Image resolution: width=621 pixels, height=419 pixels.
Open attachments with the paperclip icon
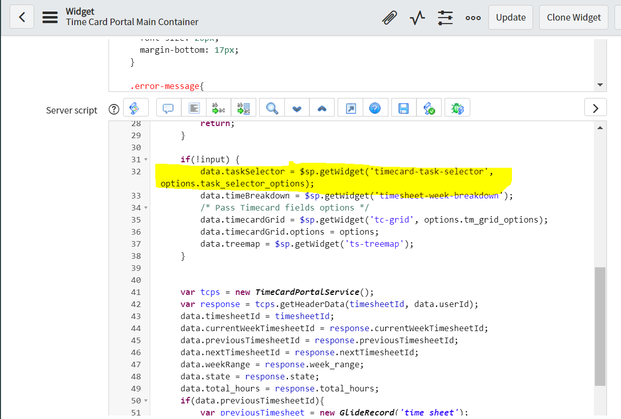click(x=390, y=17)
